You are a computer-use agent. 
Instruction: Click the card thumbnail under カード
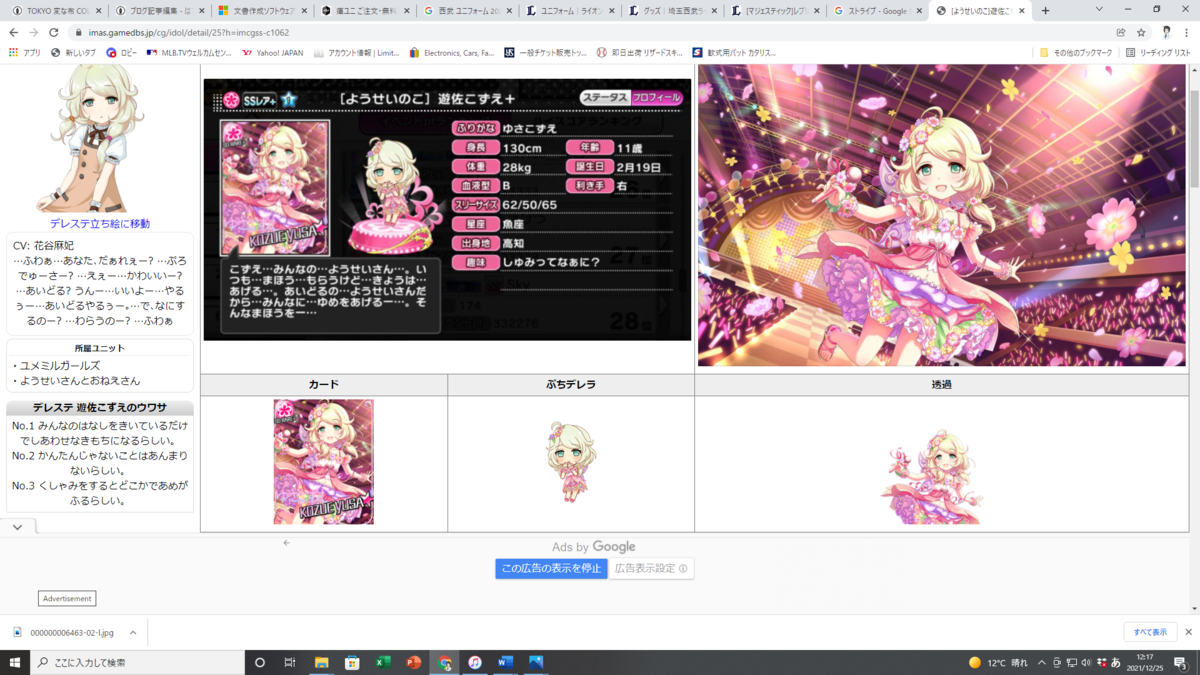pyautogui.click(x=324, y=462)
